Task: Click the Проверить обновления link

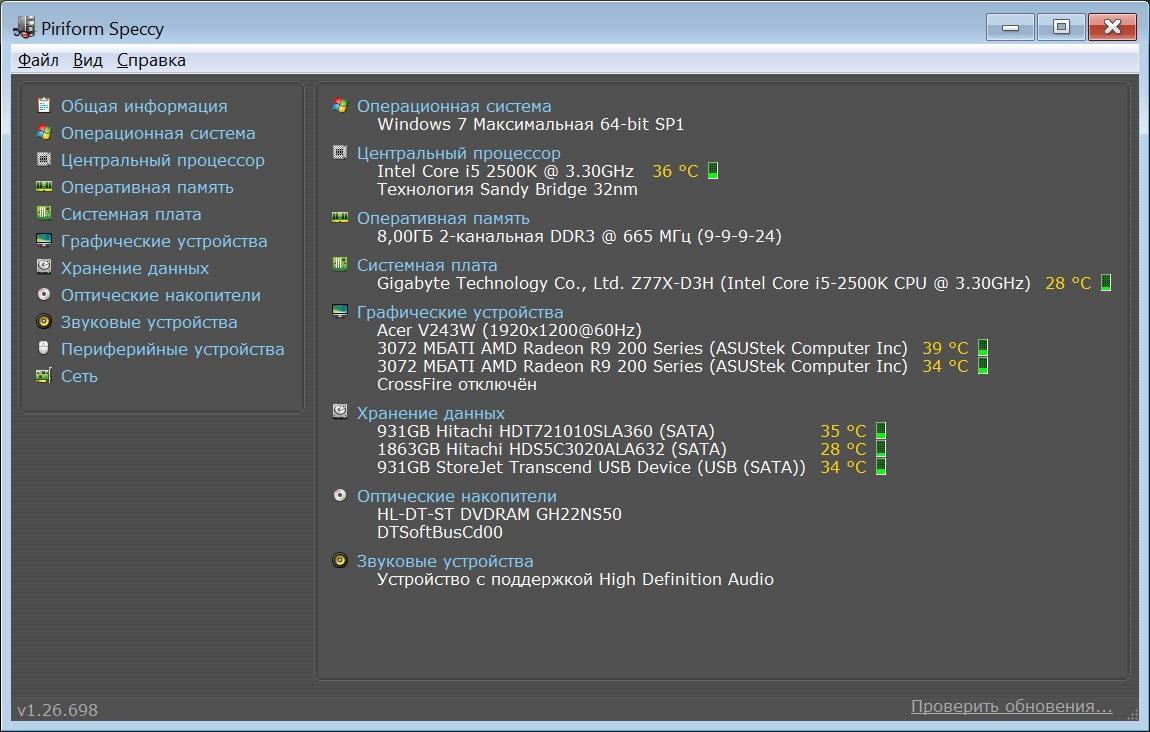Action: coord(1011,706)
